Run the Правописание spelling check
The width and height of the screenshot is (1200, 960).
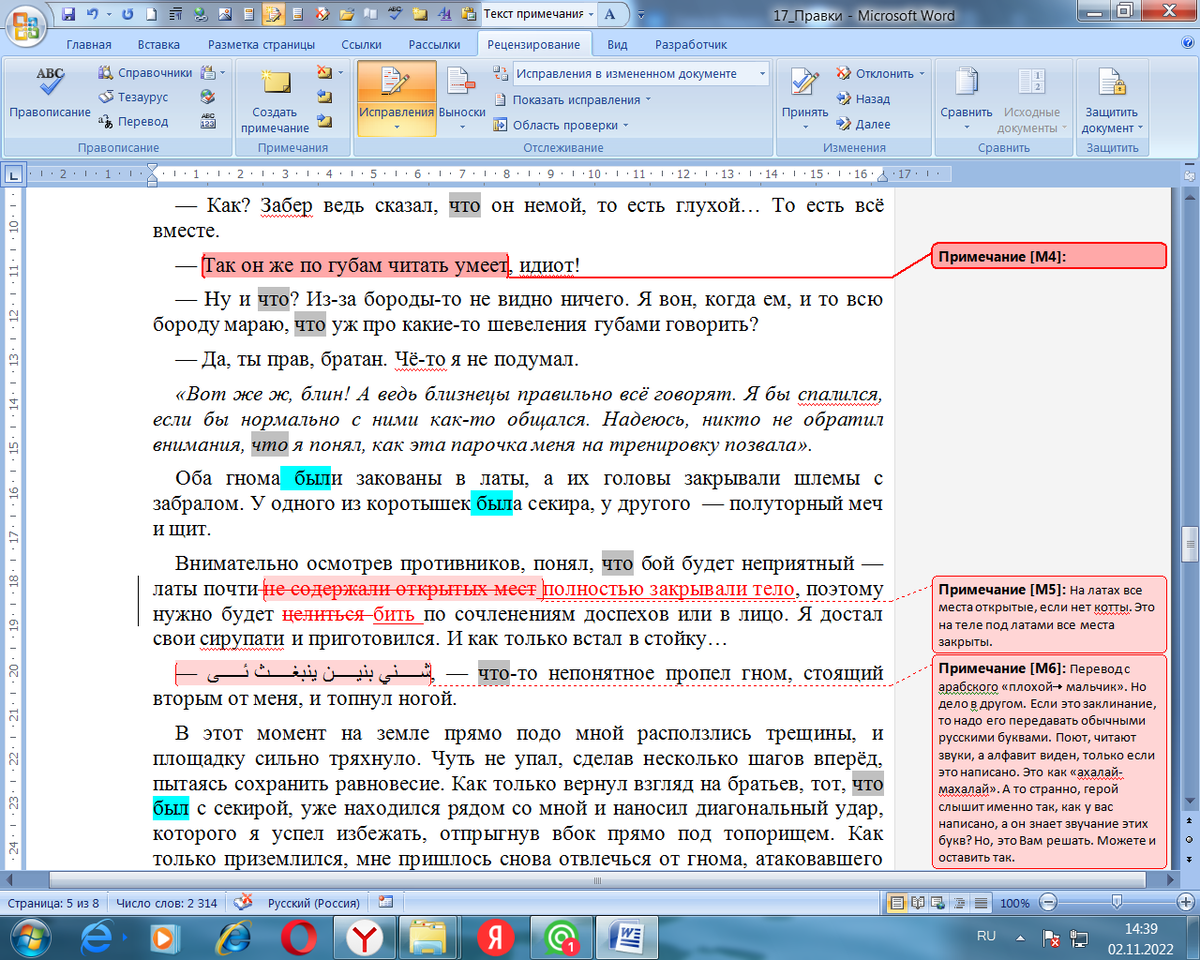49,94
